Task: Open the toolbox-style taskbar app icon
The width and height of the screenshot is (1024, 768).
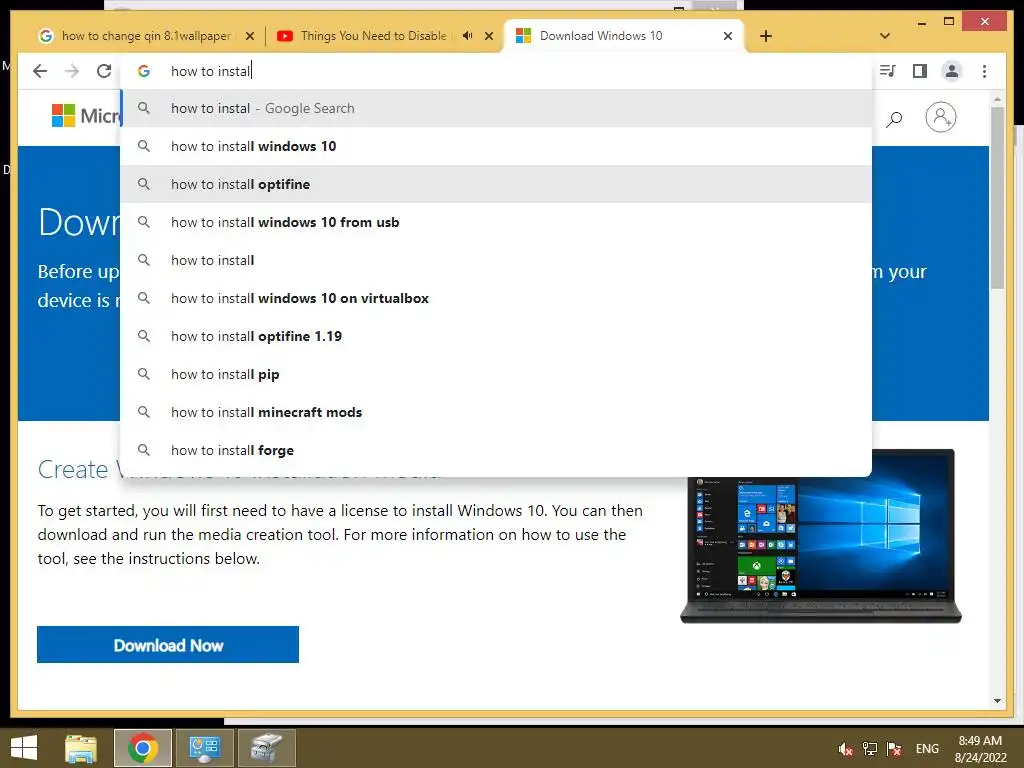Action: 266,748
